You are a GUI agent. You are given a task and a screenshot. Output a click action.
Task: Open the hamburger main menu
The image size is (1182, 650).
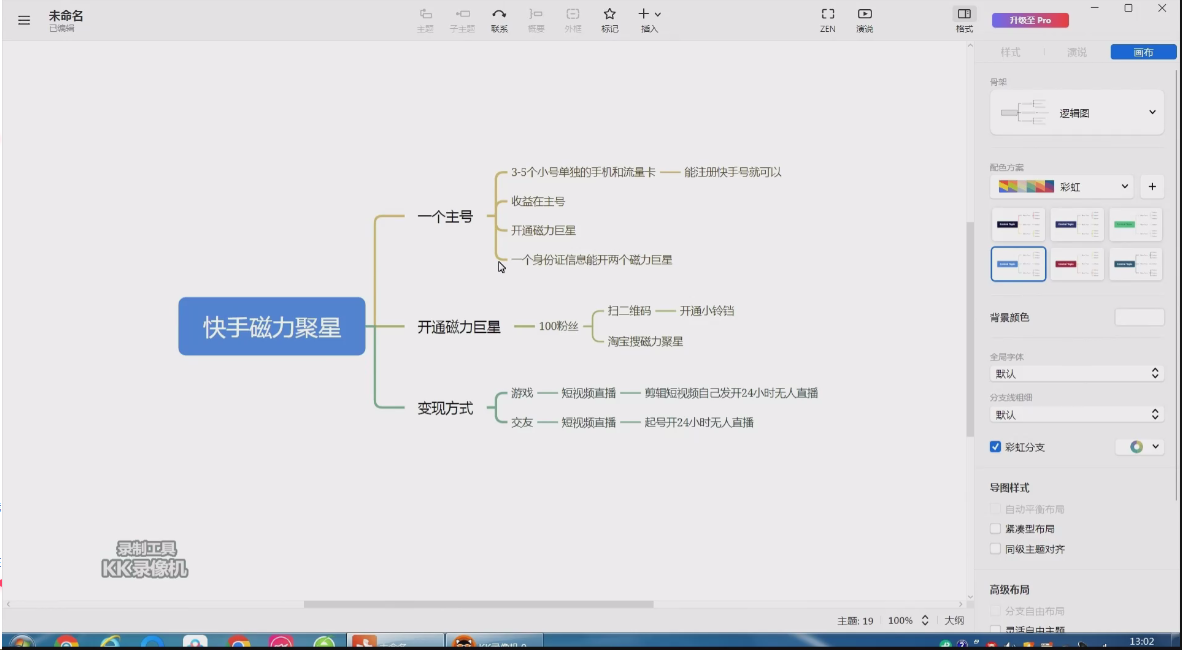[24, 20]
